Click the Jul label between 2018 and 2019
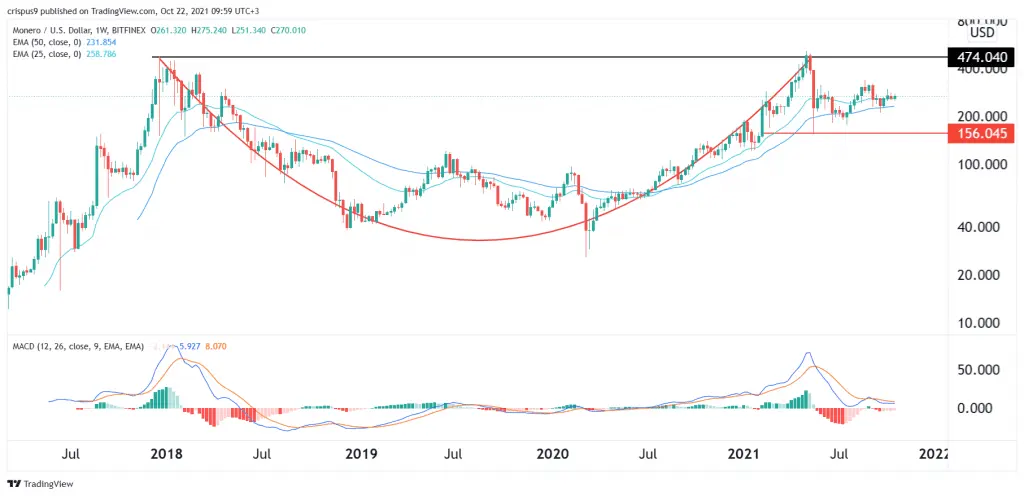The width and height of the screenshot is (1024, 496). click(262, 452)
